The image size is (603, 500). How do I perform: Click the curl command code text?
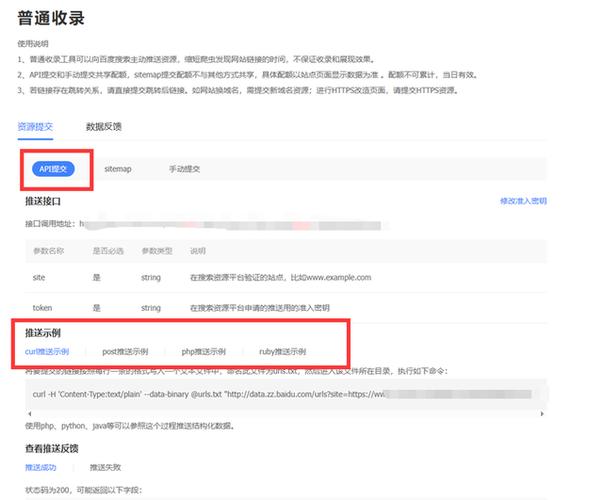[282, 394]
